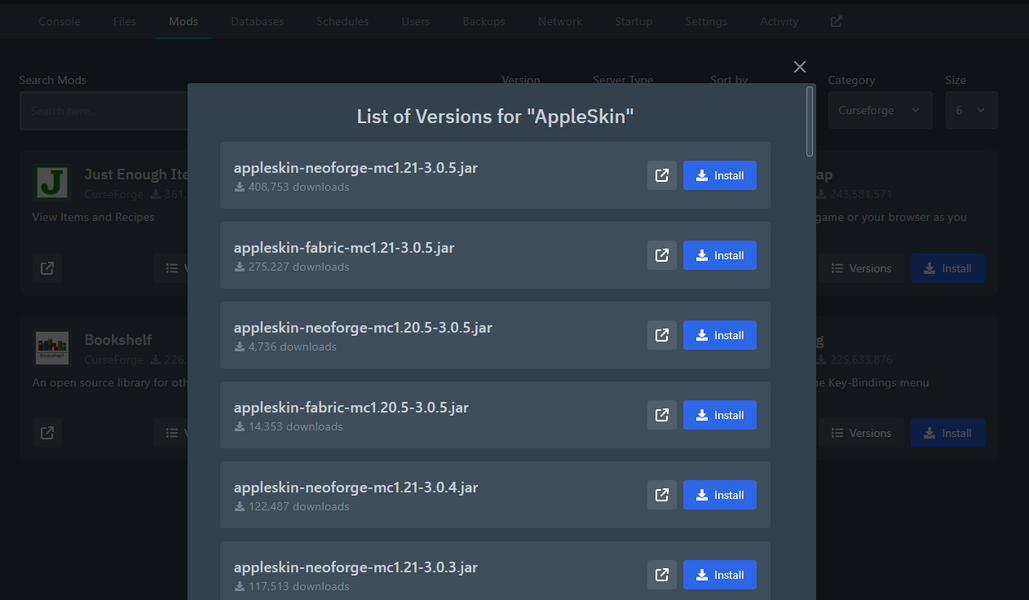This screenshot has width=1029, height=600.
Task: Open external link for appleskin-neoforge-mc1.21-3.0.4.jar
Action: tap(661, 495)
